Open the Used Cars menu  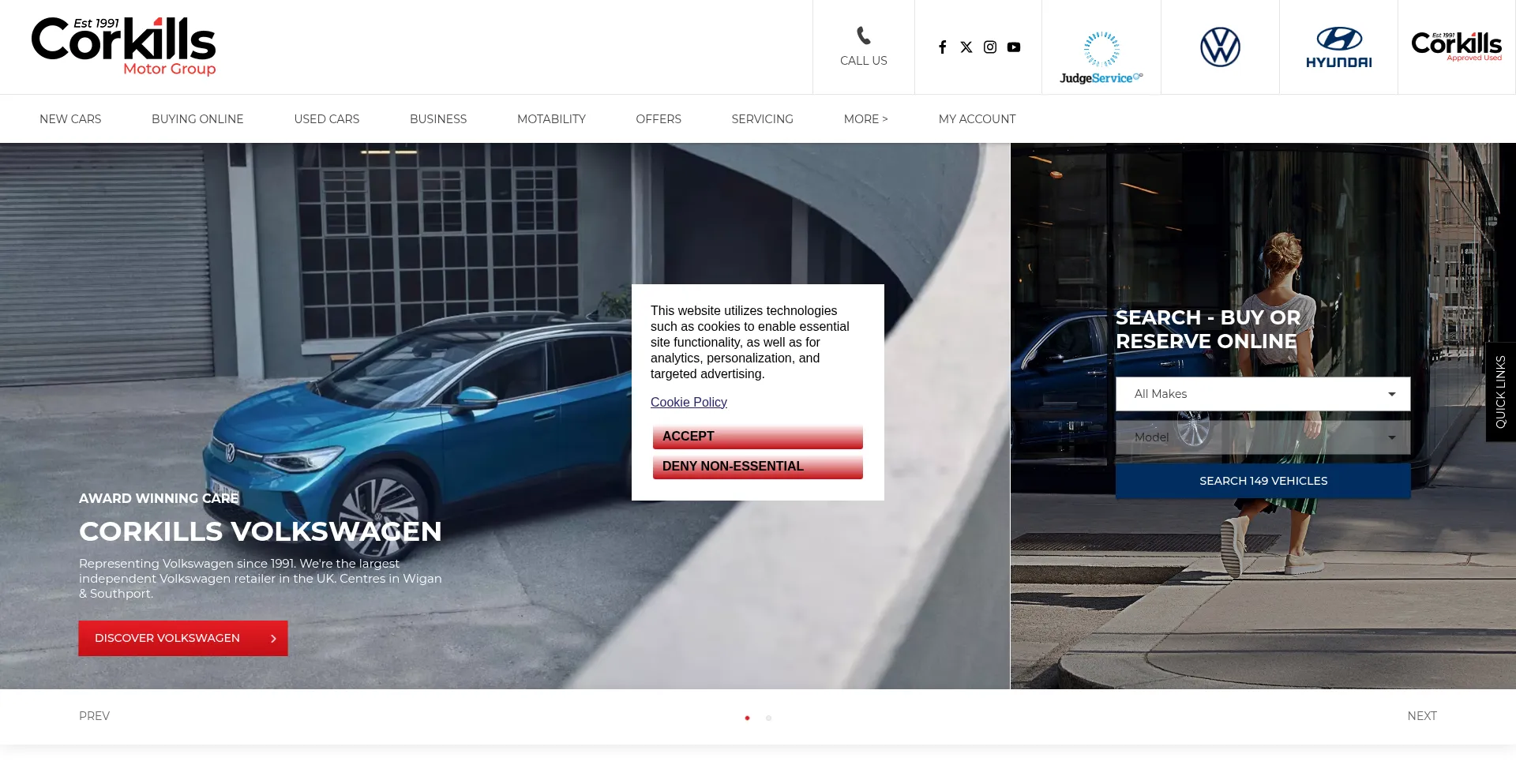(327, 119)
